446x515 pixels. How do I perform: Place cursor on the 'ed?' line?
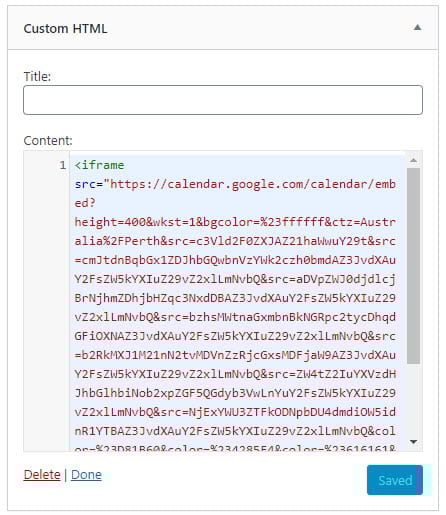click(x=85, y=203)
